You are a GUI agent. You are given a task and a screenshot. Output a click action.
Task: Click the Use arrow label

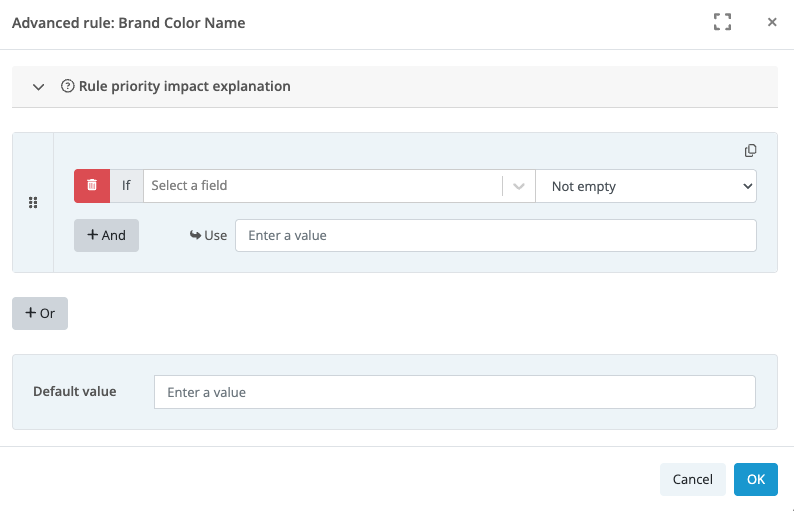pyautogui.click(x=208, y=235)
